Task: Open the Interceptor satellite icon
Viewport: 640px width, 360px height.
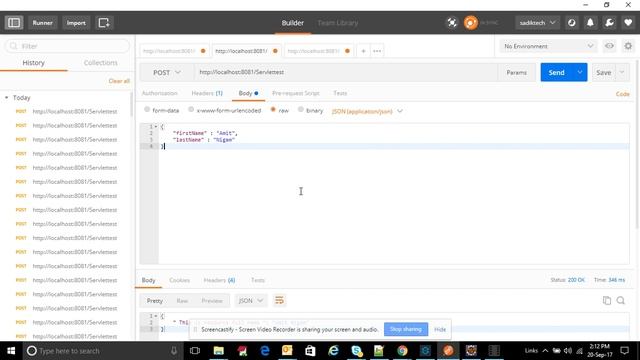Action: (x=452, y=22)
